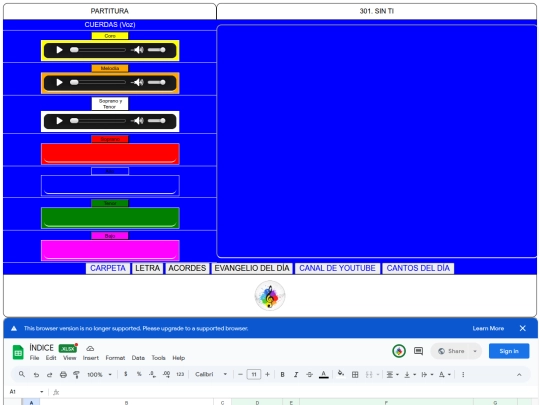Open EVANGELIO DEL DÍA
The width and height of the screenshot is (540, 405).
pos(252,268)
